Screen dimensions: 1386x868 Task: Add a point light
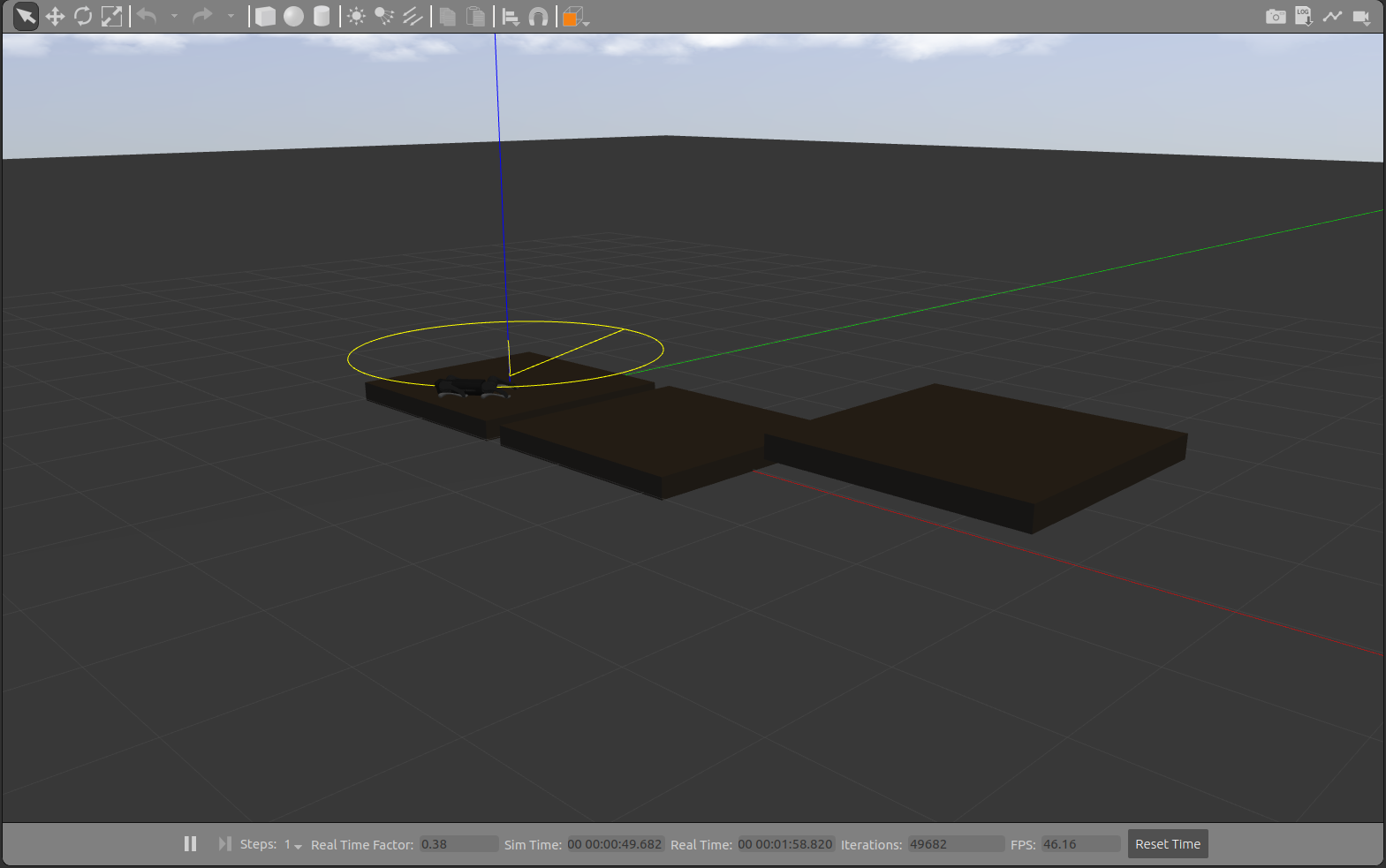pyautogui.click(x=356, y=17)
